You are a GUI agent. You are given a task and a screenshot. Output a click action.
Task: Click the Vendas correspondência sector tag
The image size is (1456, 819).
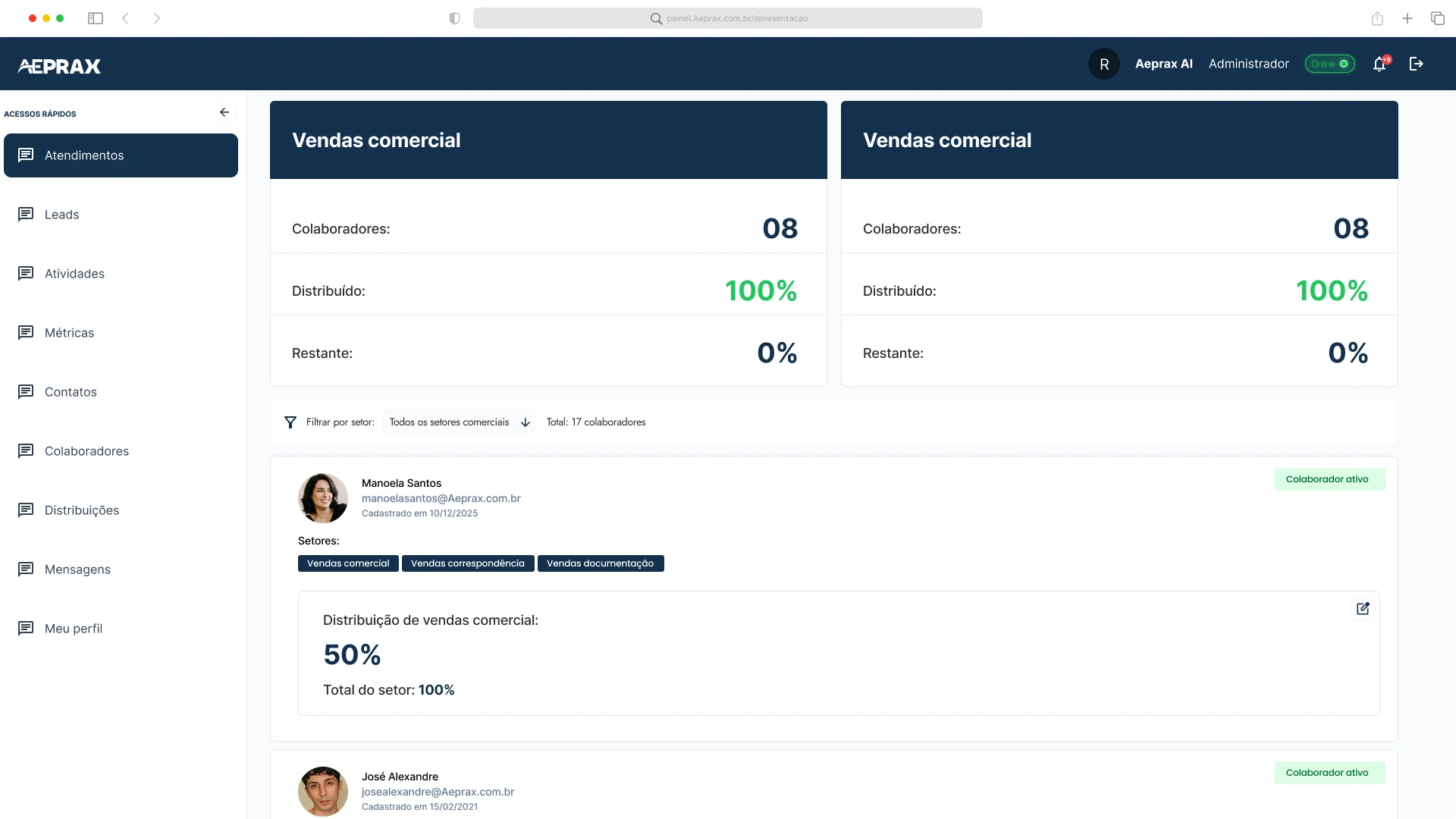tap(467, 563)
